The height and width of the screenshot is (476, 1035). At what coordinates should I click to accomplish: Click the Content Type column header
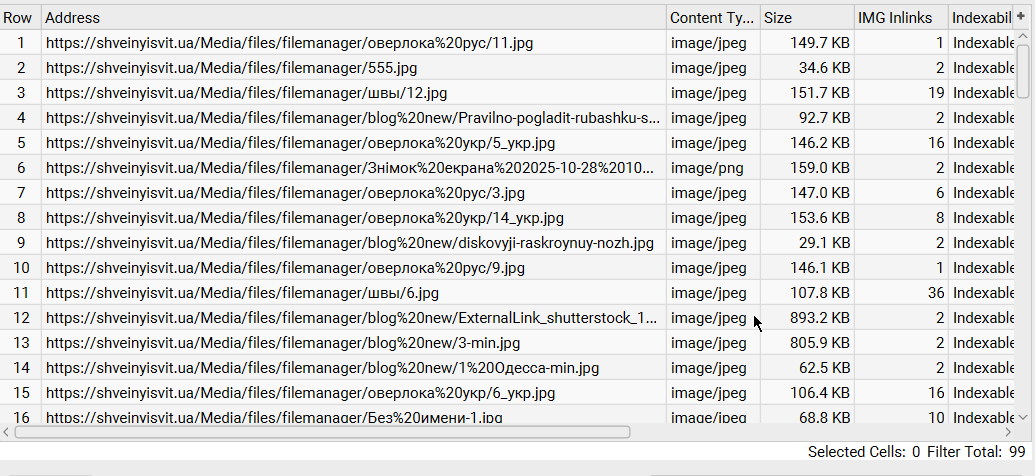713,18
